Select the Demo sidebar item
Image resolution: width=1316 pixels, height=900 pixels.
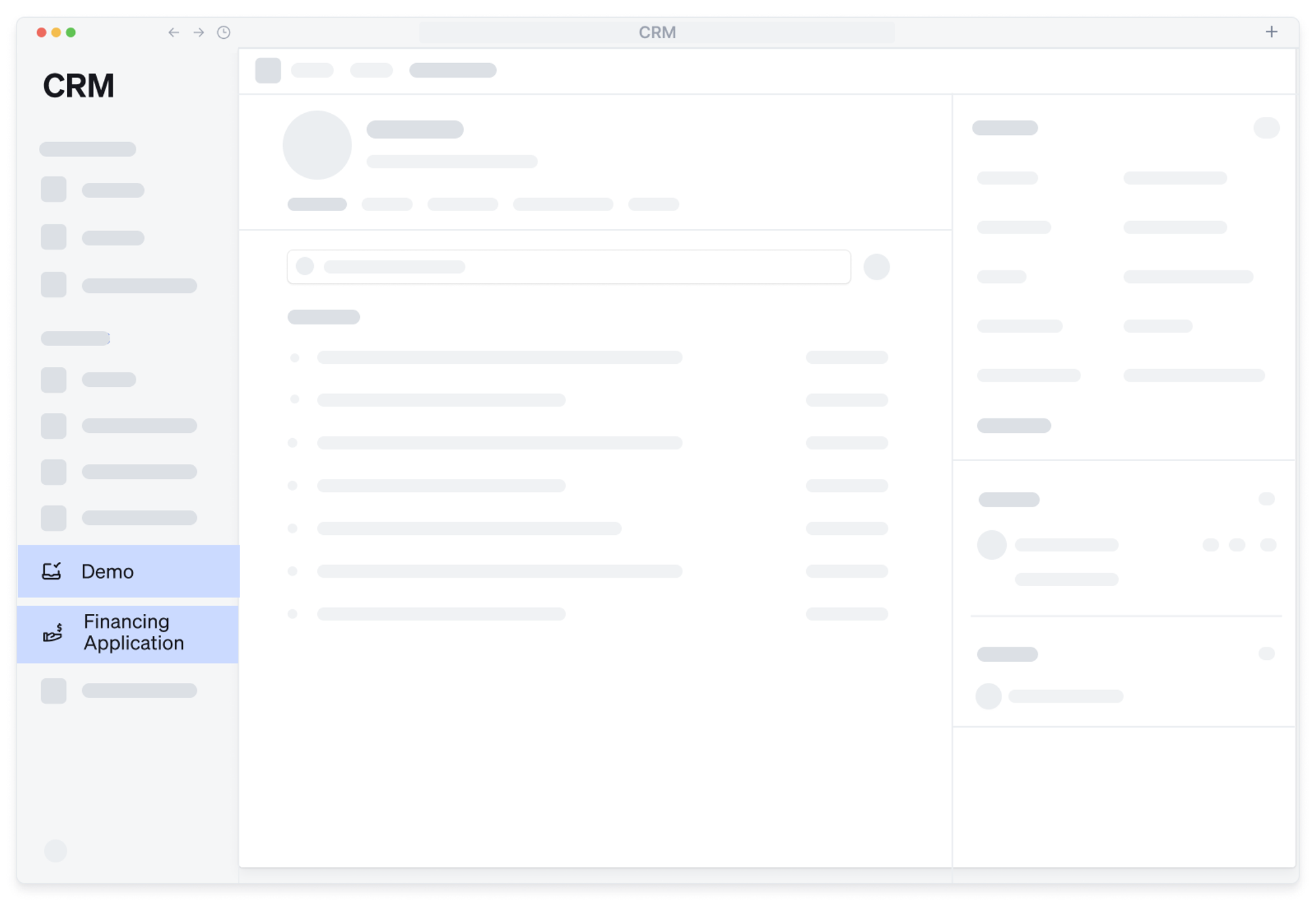pos(128,571)
